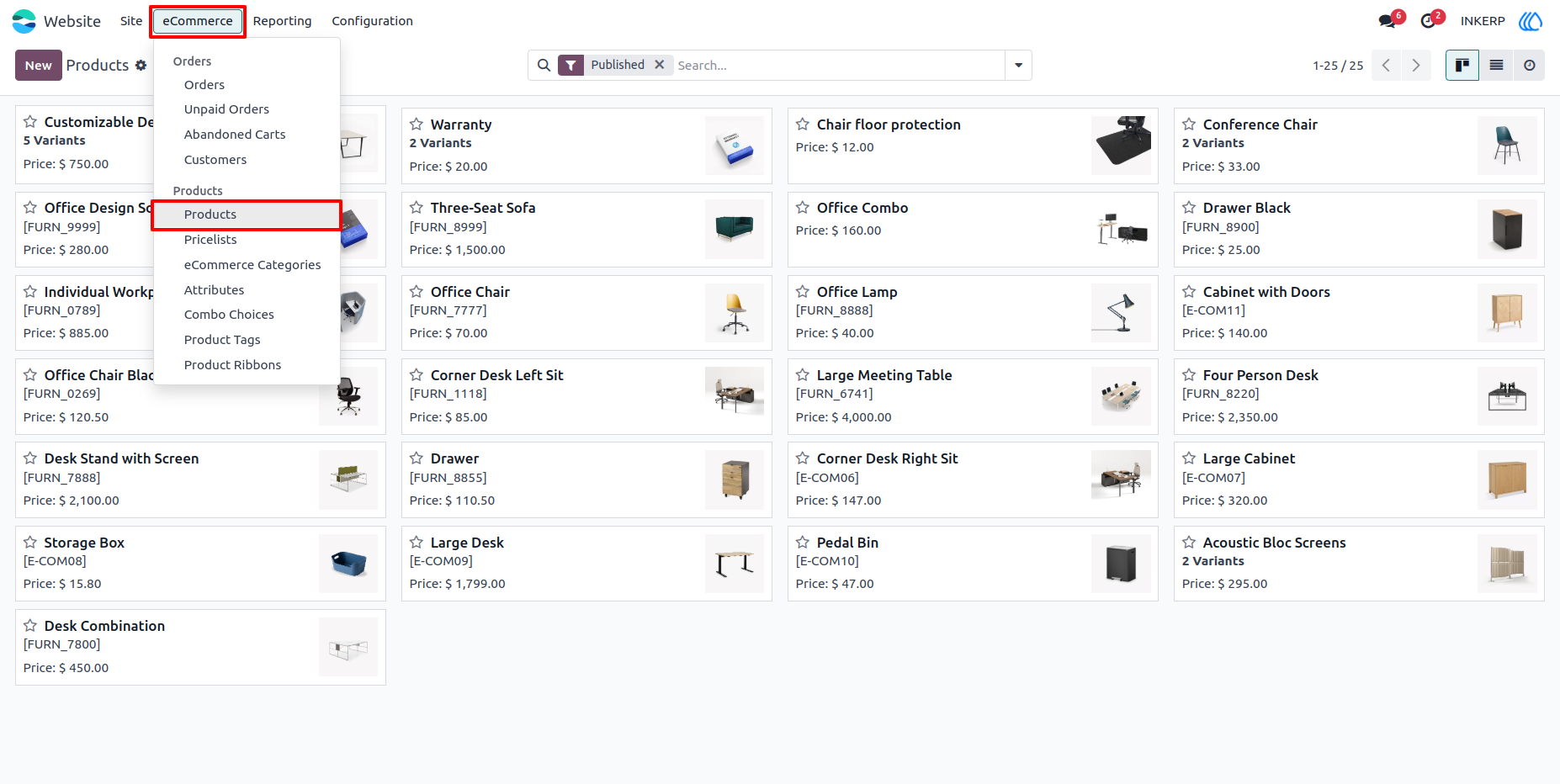Screen dimensions: 1560x784
Task: Open the eCommerce menu
Action: click(198, 21)
